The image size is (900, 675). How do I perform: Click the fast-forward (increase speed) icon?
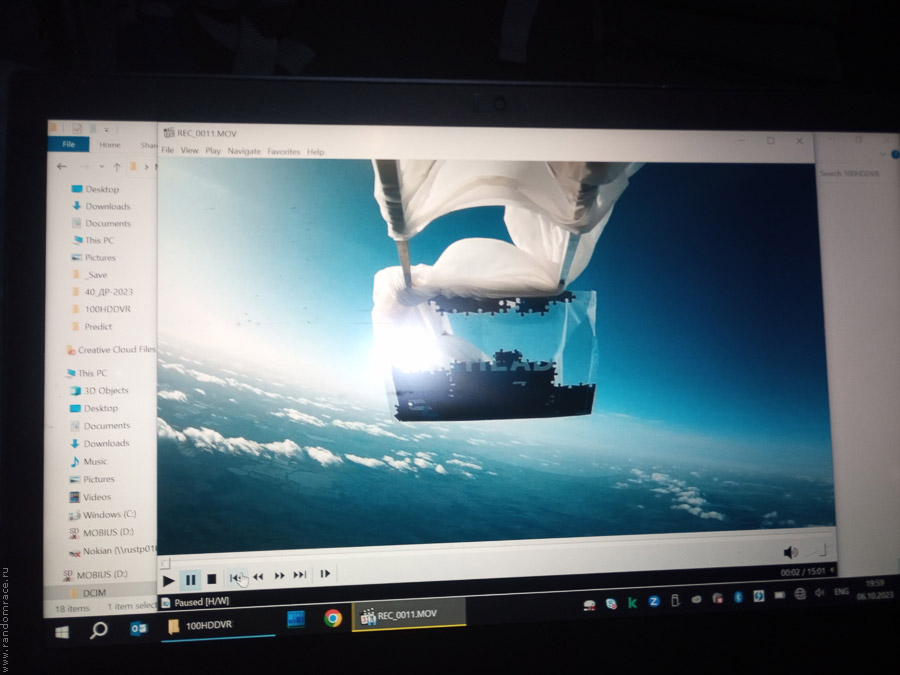click(x=279, y=576)
